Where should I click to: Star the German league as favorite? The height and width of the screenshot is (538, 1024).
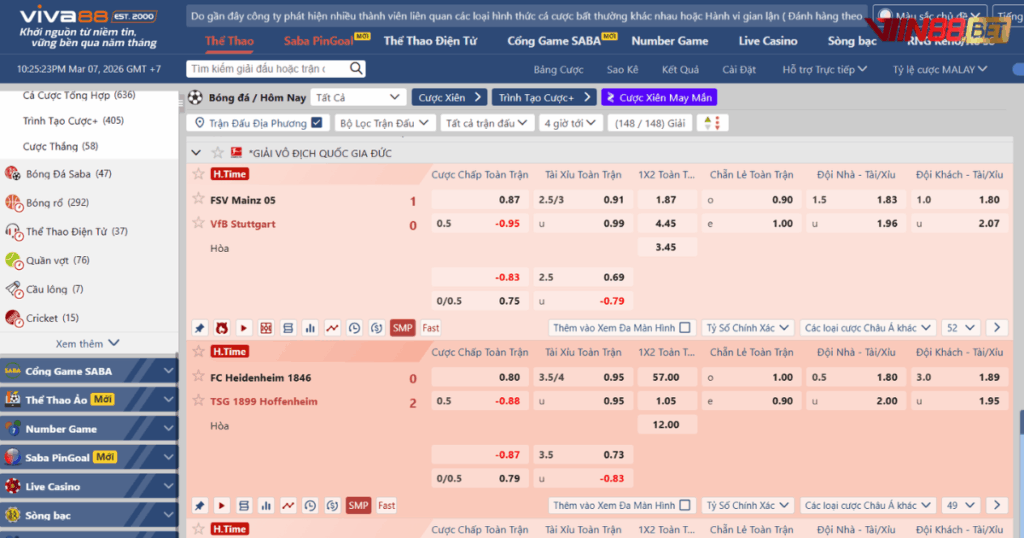[217, 153]
